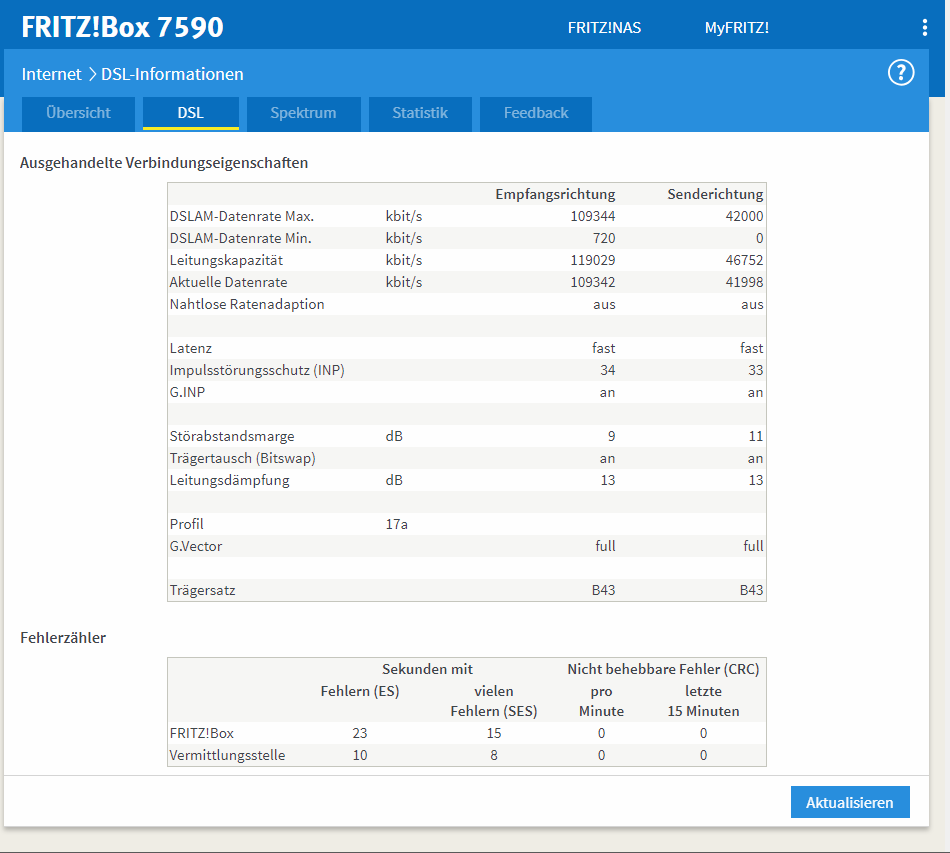950x853 pixels.
Task: Select the Störabstandsmarge label
Action: click(x=232, y=436)
